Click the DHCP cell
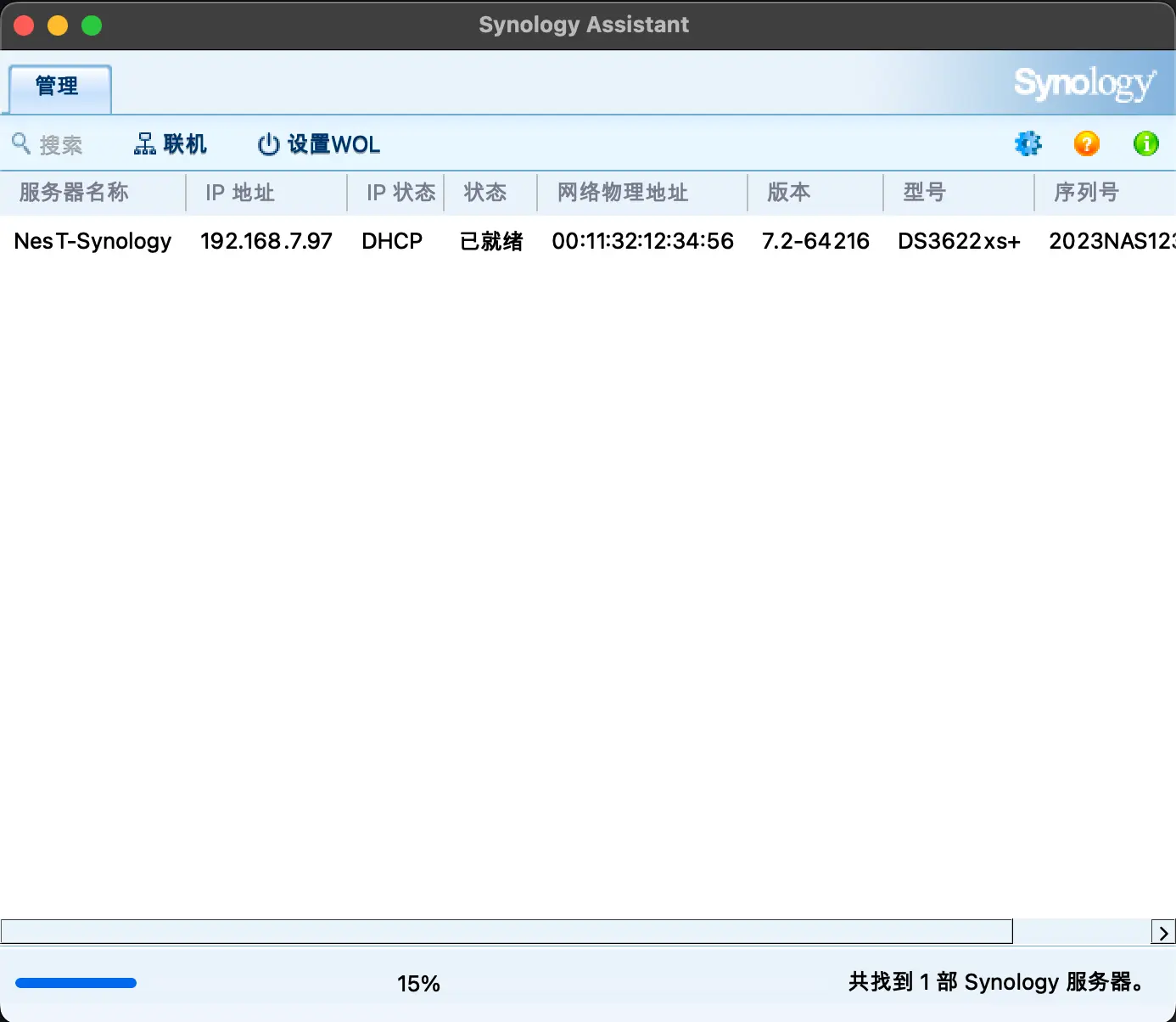This screenshot has width=1176, height=1022. tap(392, 241)
